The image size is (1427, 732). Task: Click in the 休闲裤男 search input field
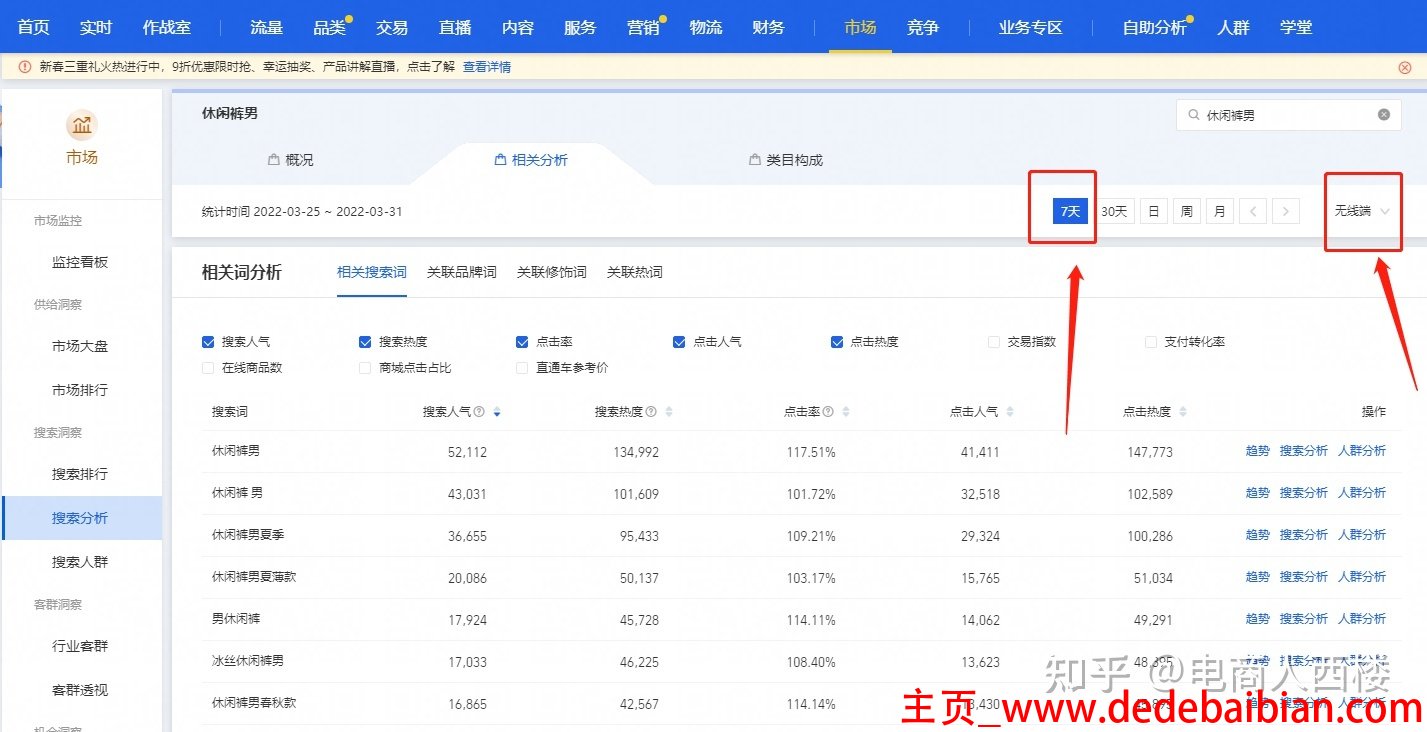tap(1288, 115)
